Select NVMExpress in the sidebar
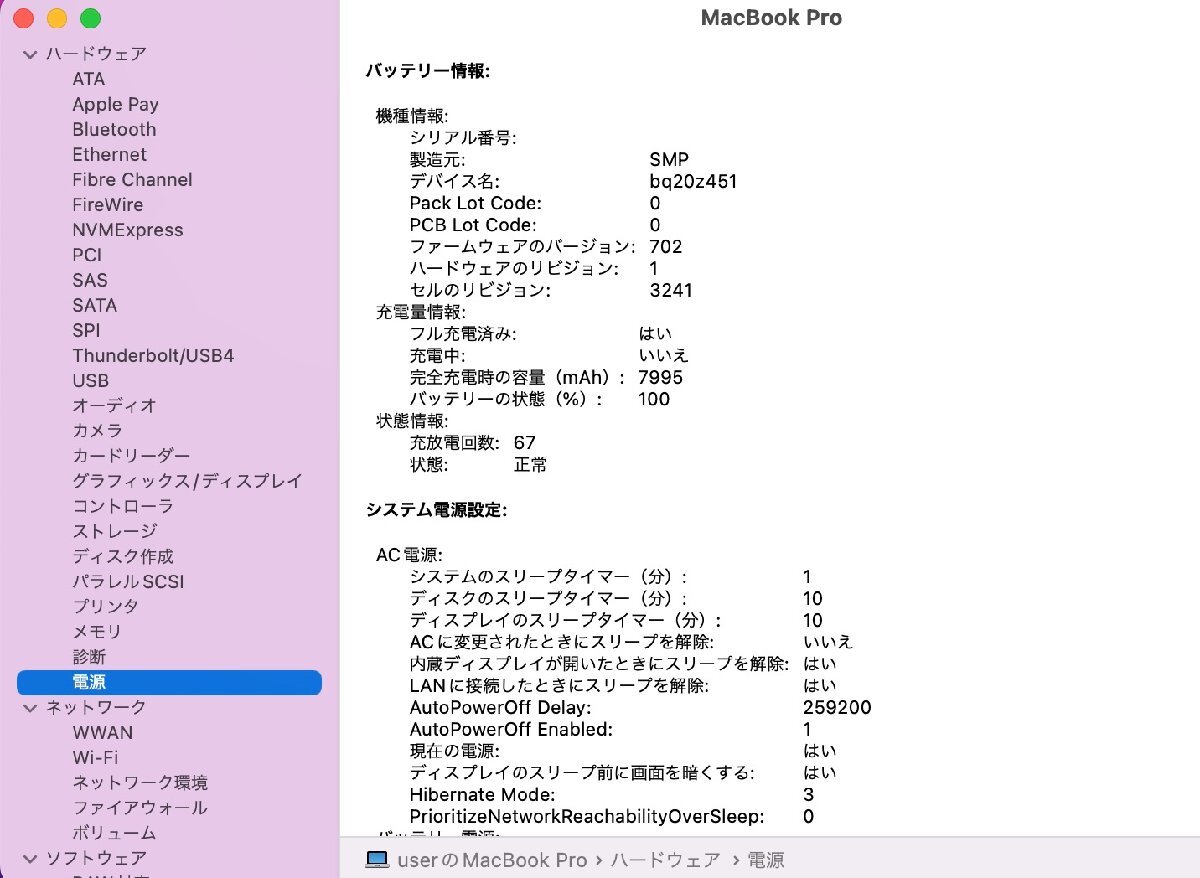 tap(128, 229)
